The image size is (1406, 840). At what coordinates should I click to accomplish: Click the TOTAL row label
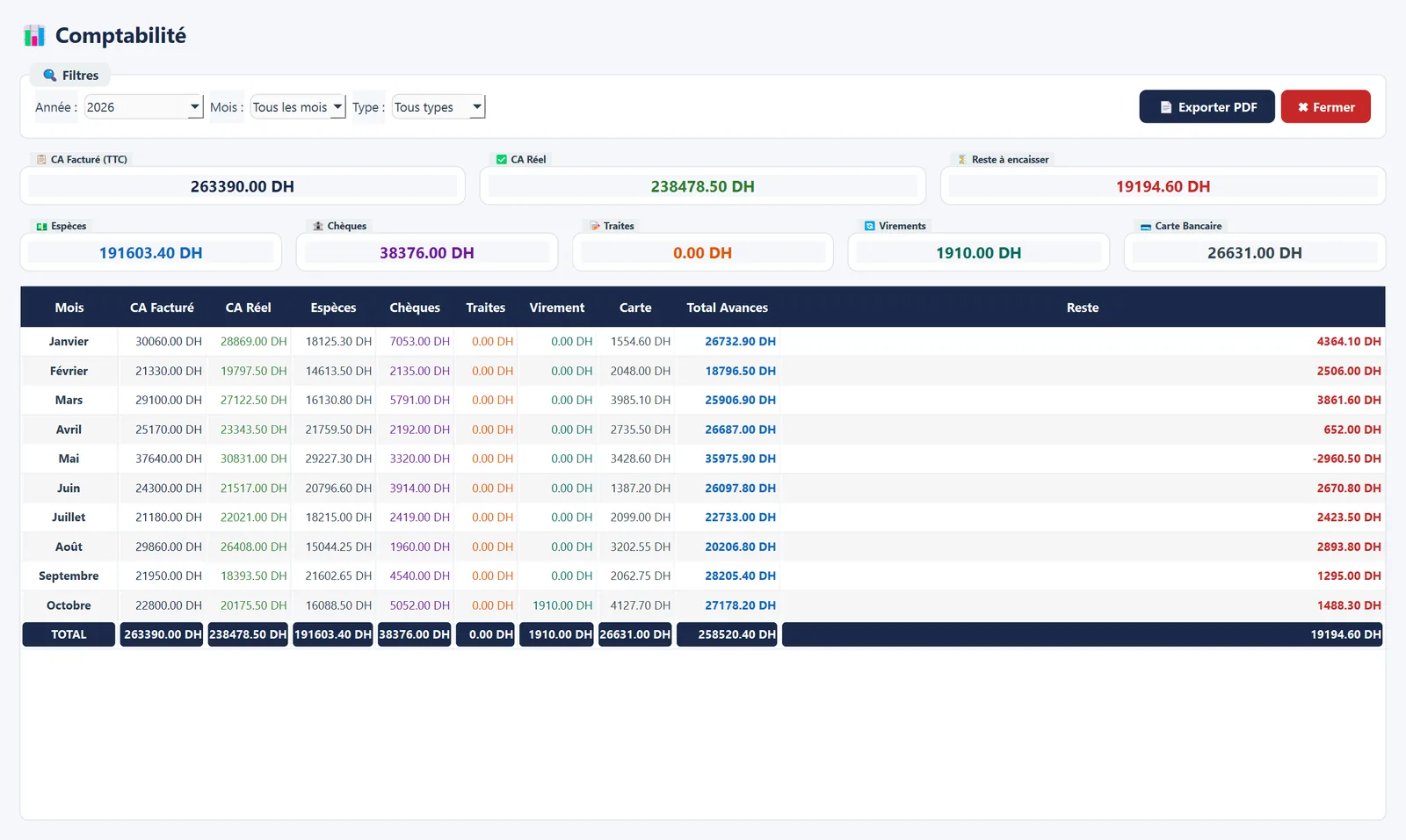69,634
